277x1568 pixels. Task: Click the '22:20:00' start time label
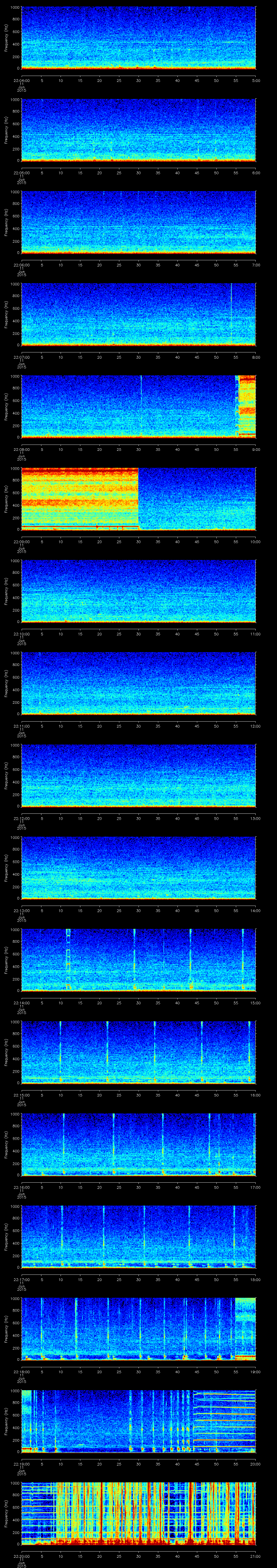coord(21,1556)
